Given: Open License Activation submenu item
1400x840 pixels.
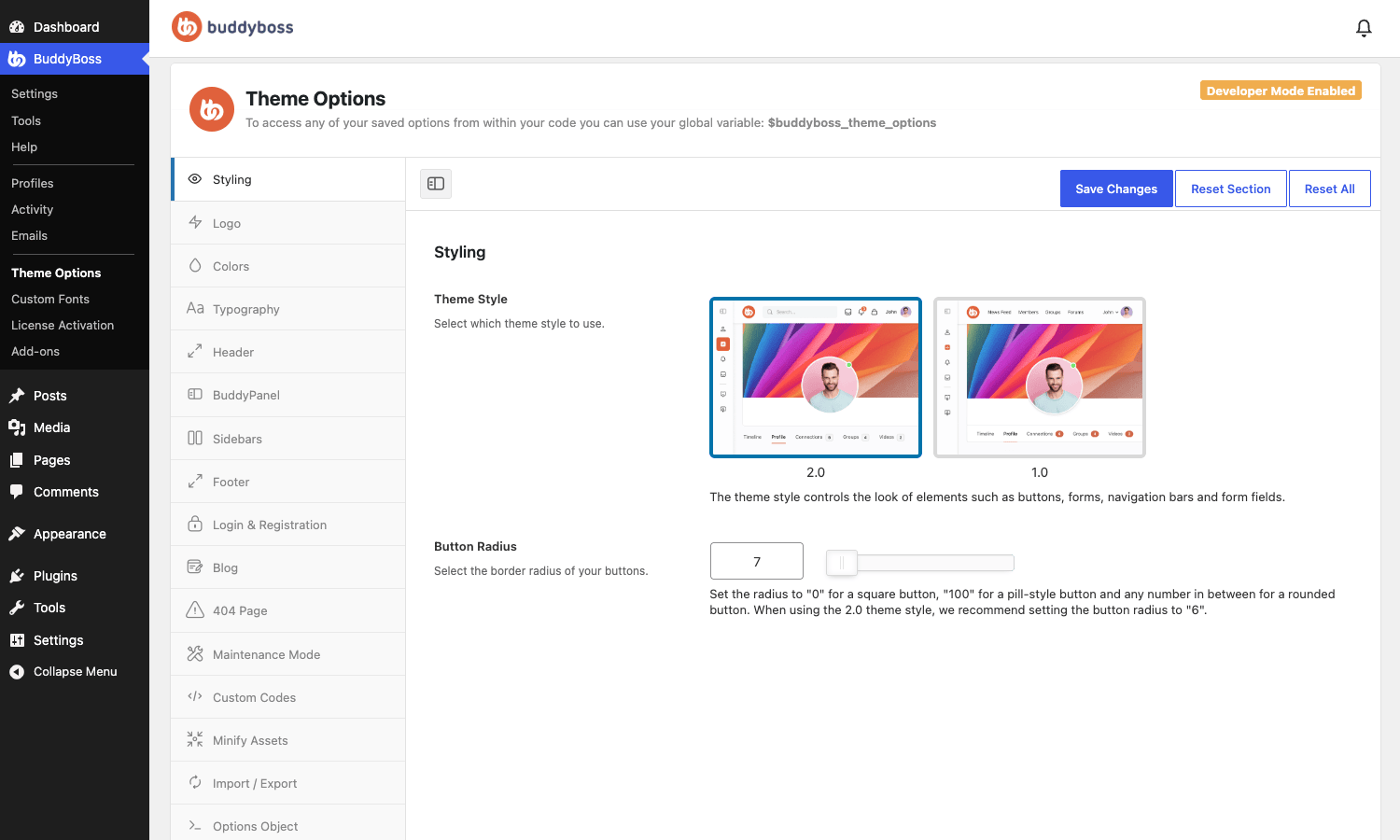Looking at the screenshot, I should click(63, 326).
